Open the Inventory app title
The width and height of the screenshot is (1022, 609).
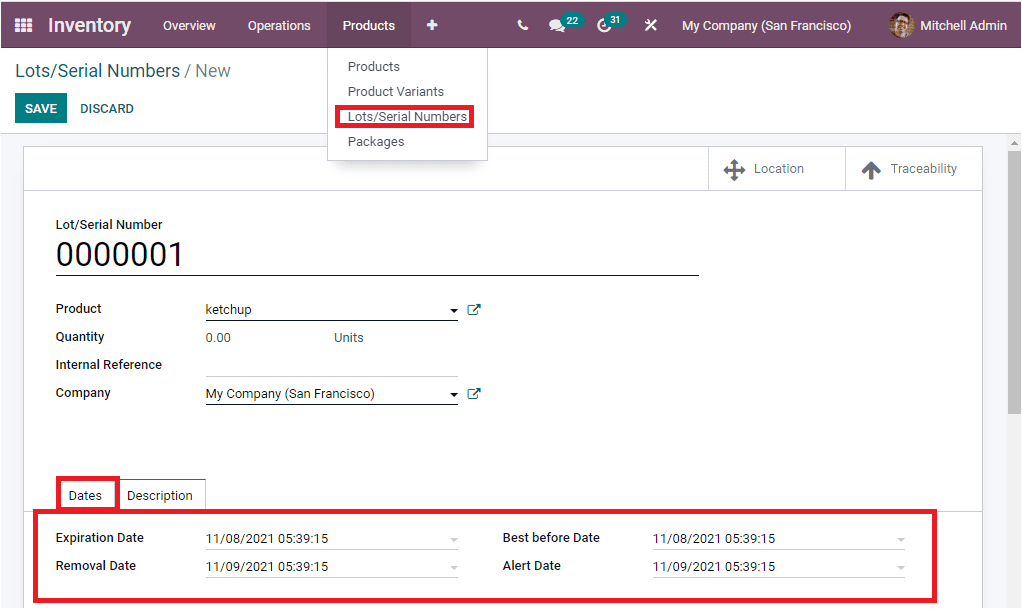coord(88,25)
